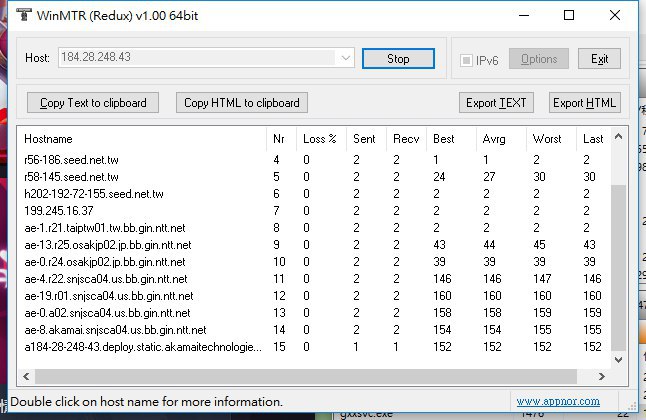The image size is (646, 420).
Task: Click the Loss % column header
Action: (321, 139)
